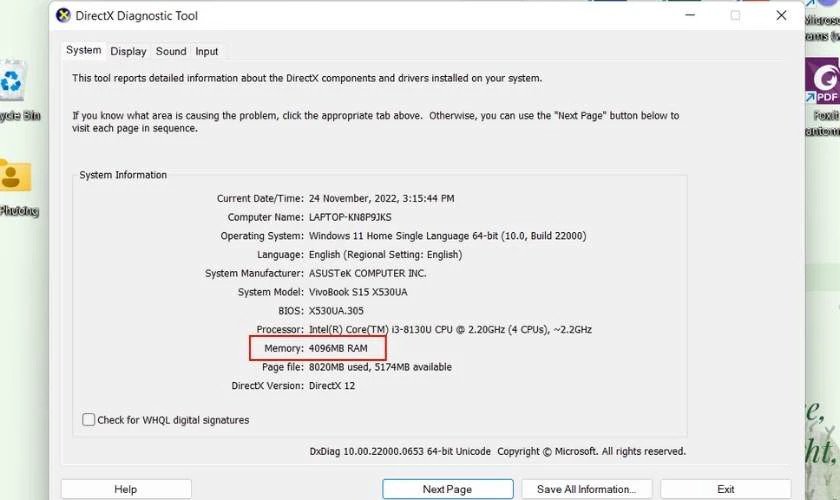Switch to the Display tab
The image size is (840, 500).
pos(129,51)
